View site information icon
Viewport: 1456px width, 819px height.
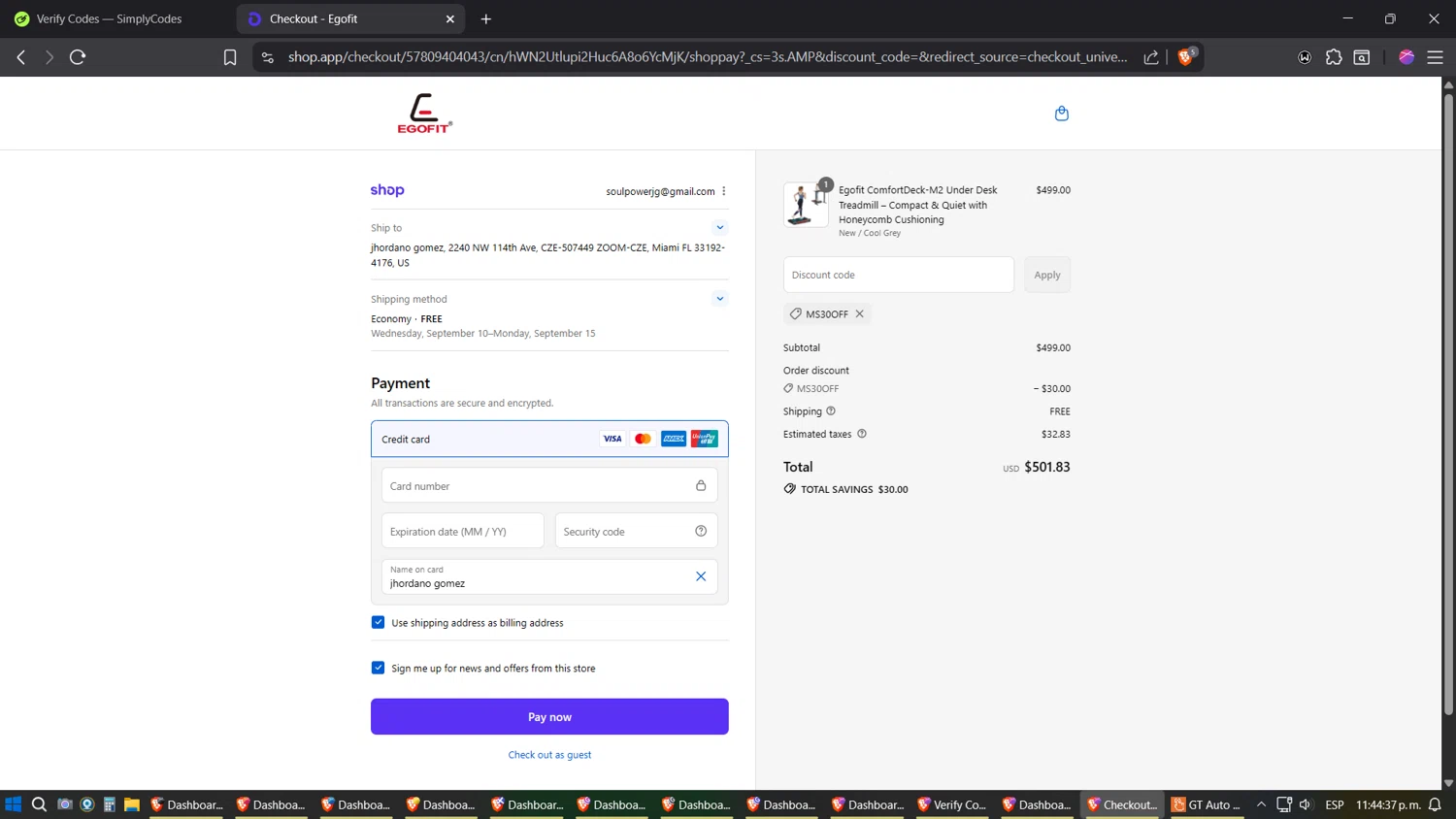coord(268,57)
